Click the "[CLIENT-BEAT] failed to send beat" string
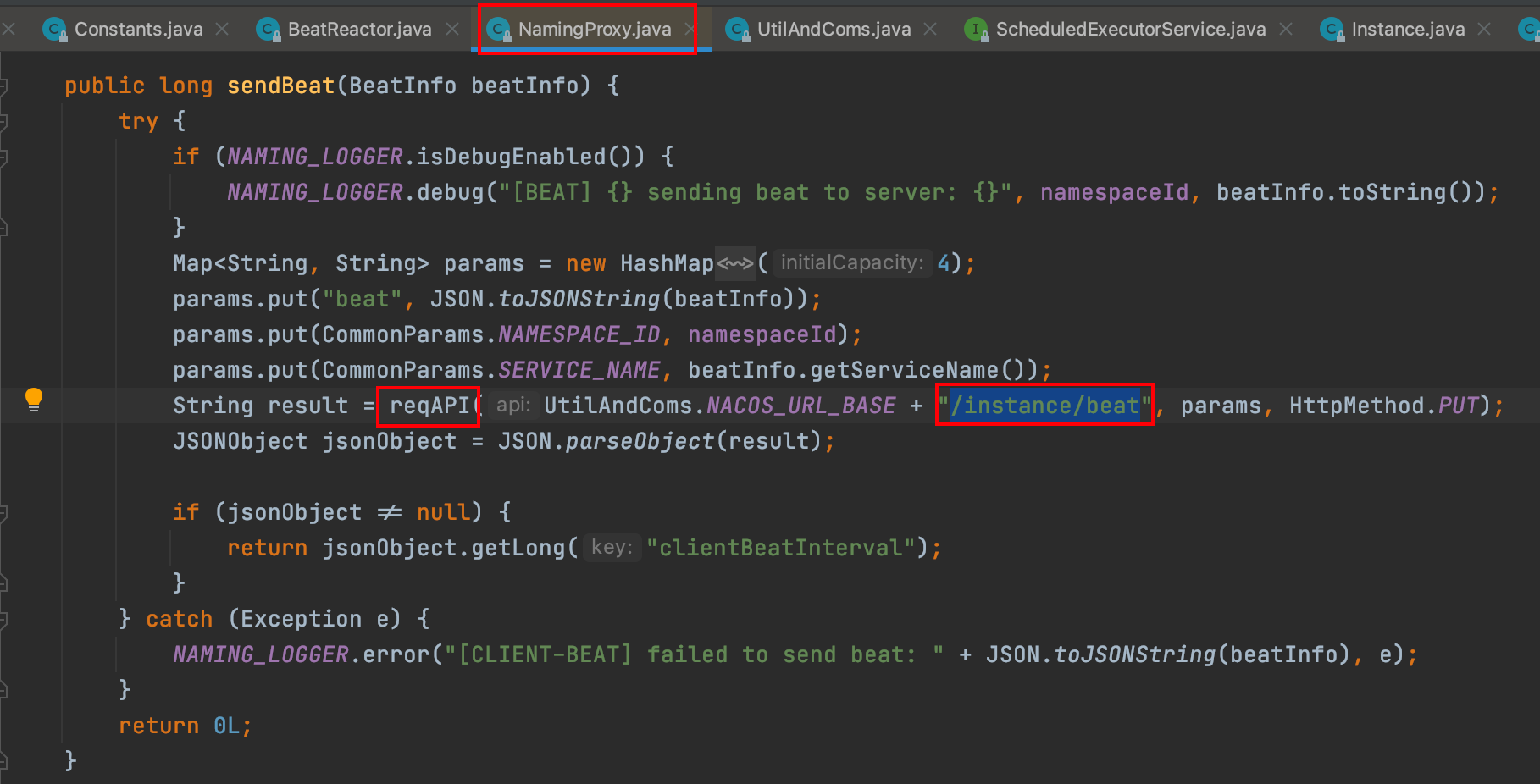Screen dimensions: 1540x784 pyautogui.click(x=695, y=655)
